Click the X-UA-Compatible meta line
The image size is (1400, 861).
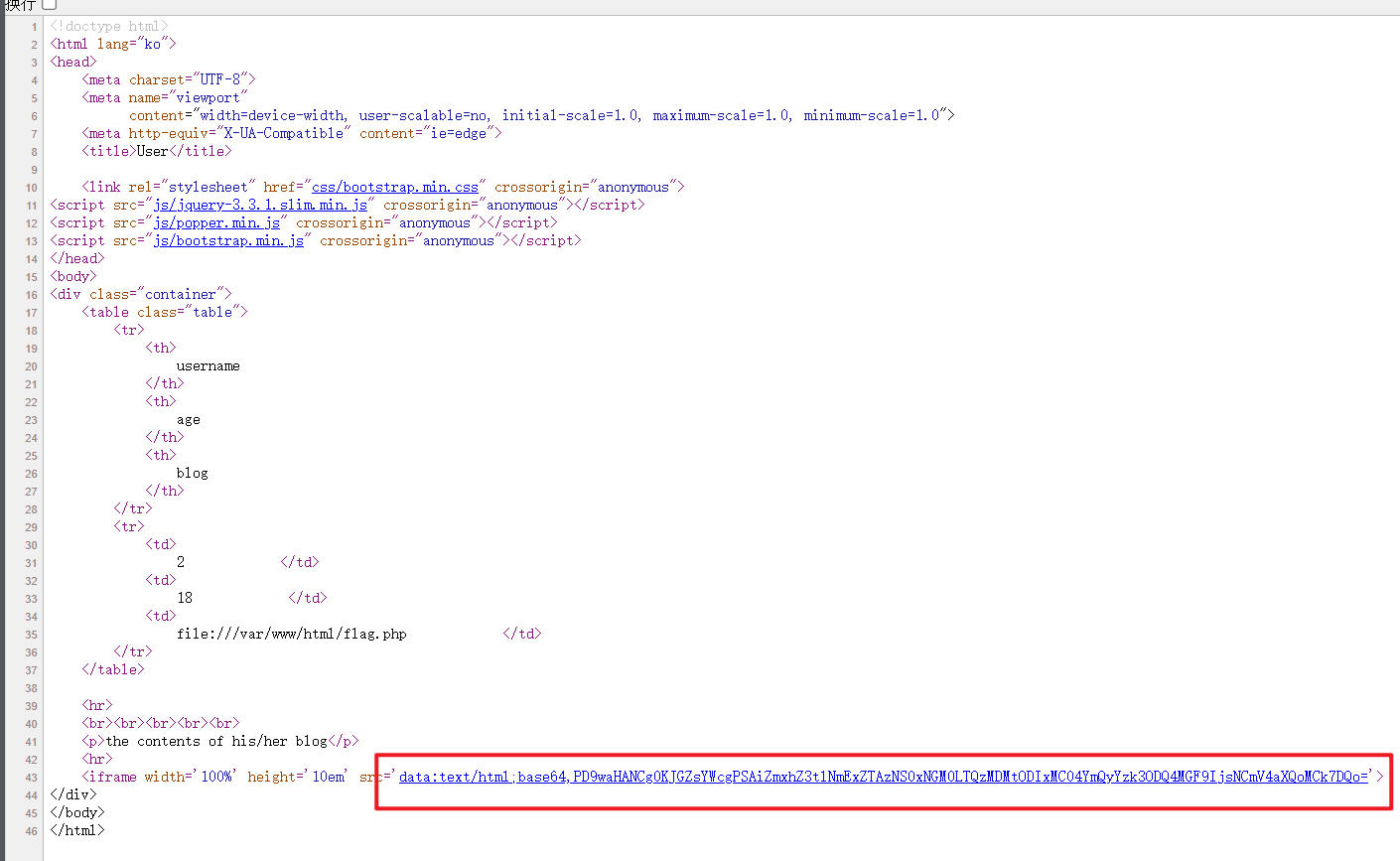292,133
